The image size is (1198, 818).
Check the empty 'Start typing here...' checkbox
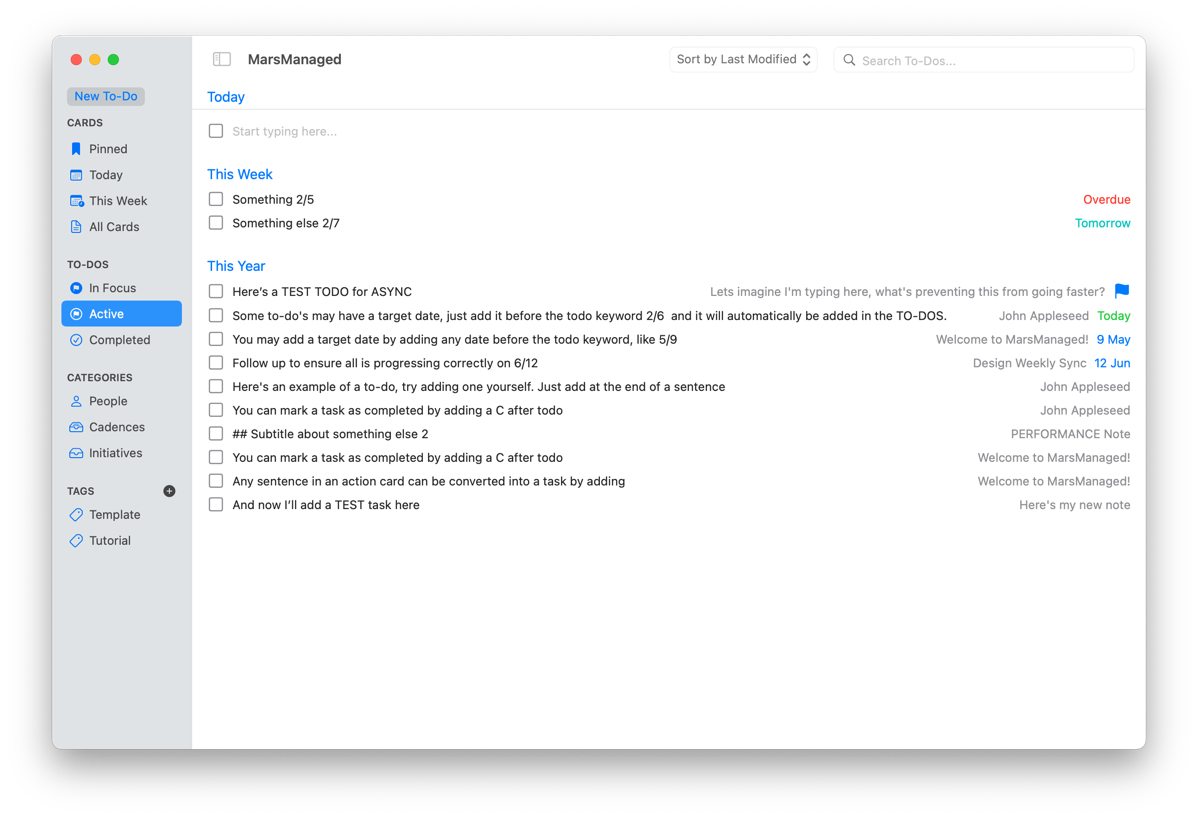[216, 131]
